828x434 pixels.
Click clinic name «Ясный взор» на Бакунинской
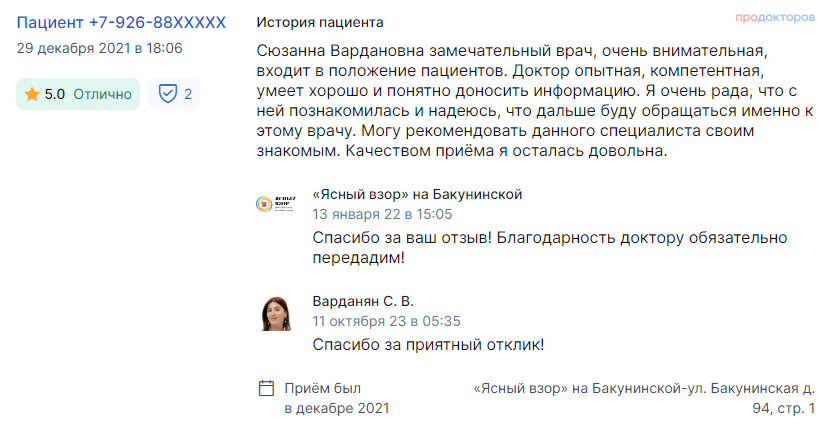coord(417,194)
